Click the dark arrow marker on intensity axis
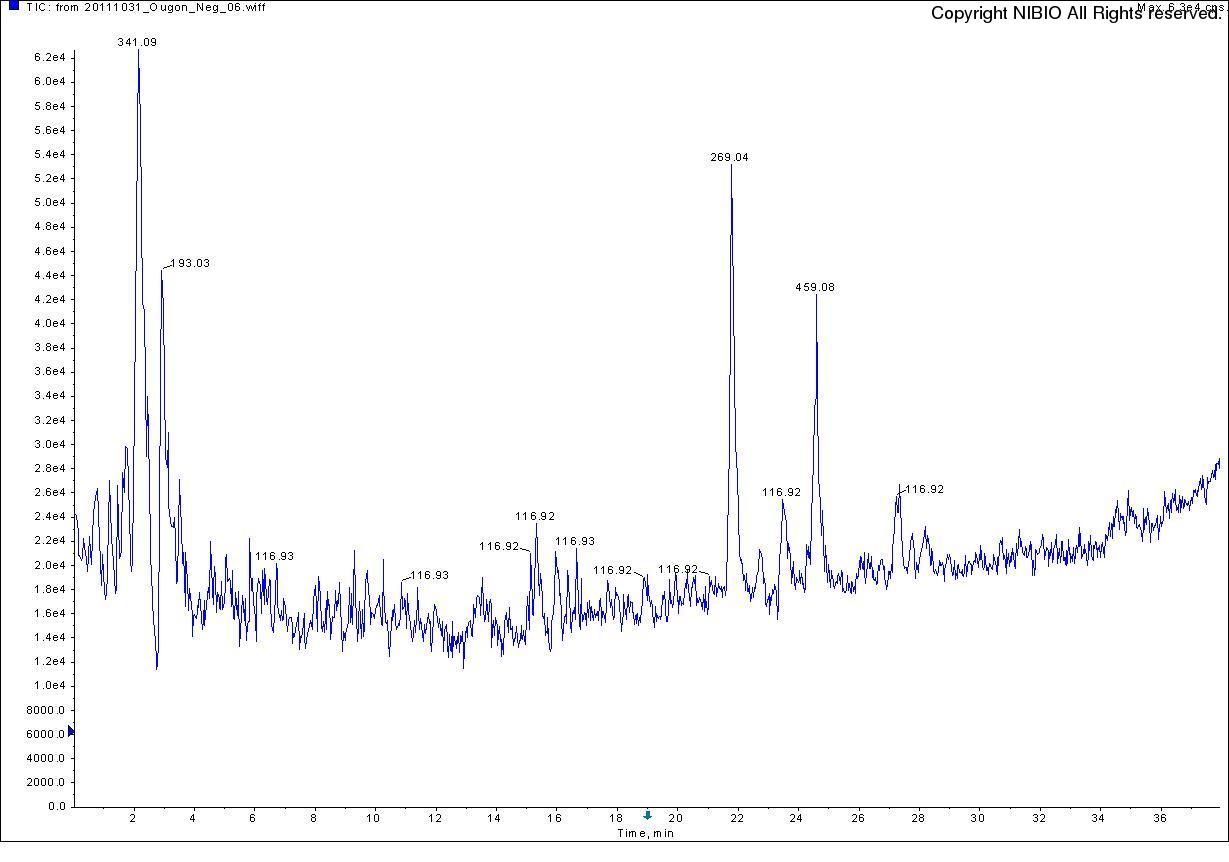Viewport: 1229px width, 862px height. coord(70,732)
